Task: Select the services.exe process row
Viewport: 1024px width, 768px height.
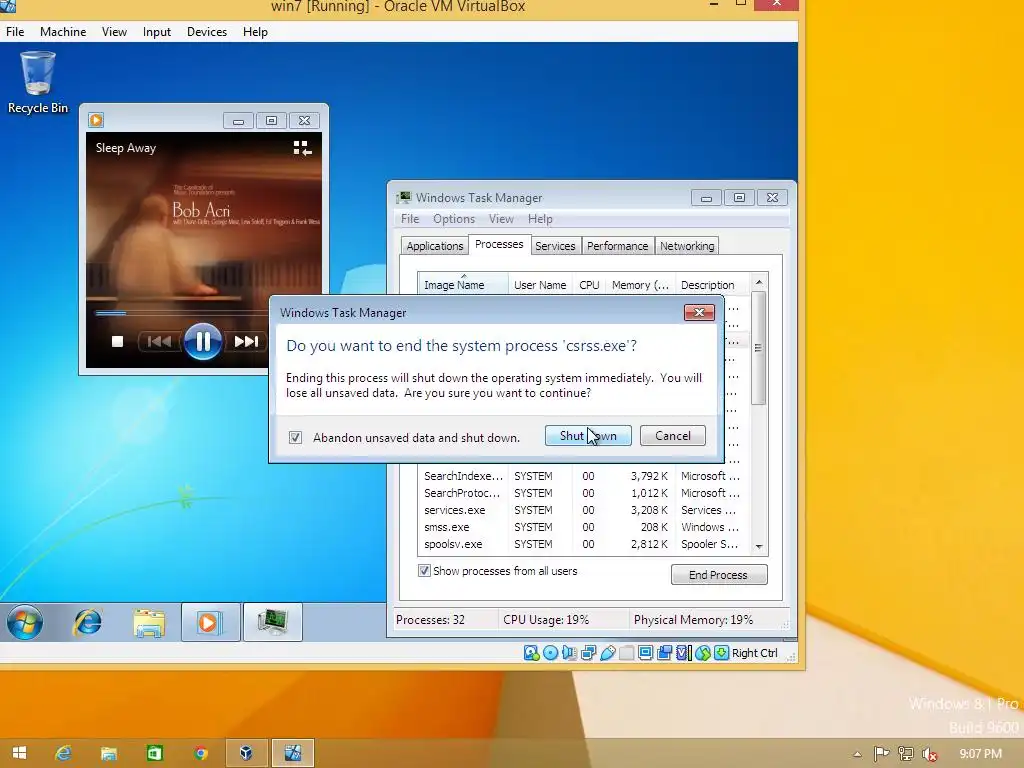Action: point(584,510)
